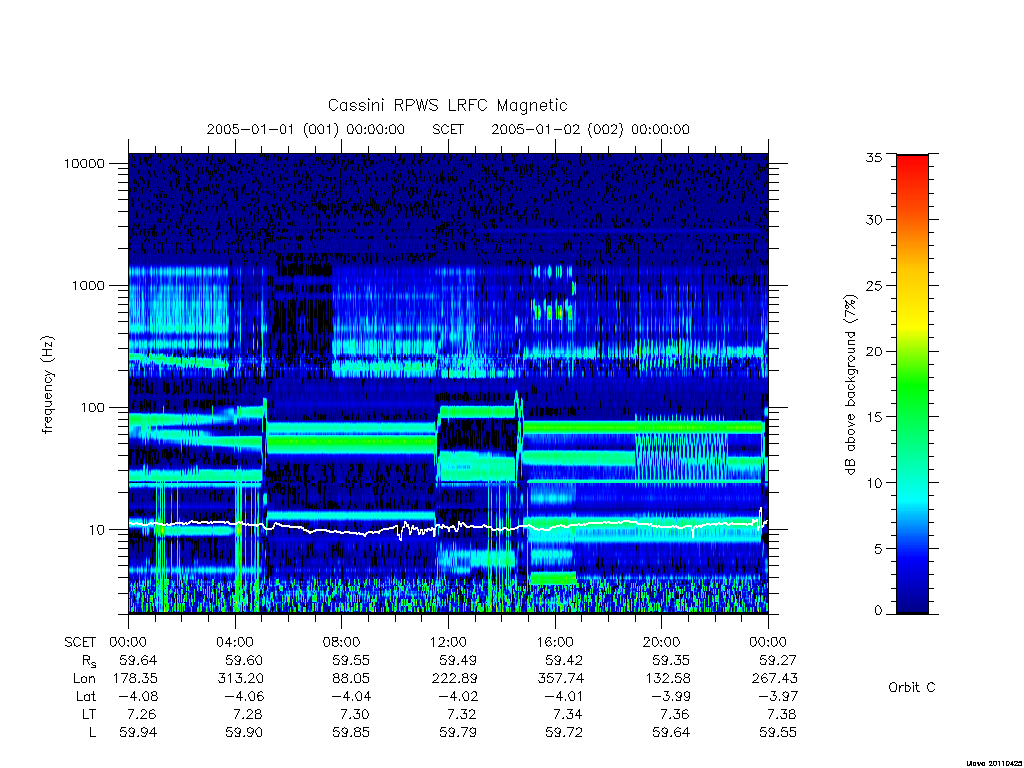The width and height of the screenshot is (1024, 768).
Task: Click longitude value '132.58'
Action: [x=667, y=679]
